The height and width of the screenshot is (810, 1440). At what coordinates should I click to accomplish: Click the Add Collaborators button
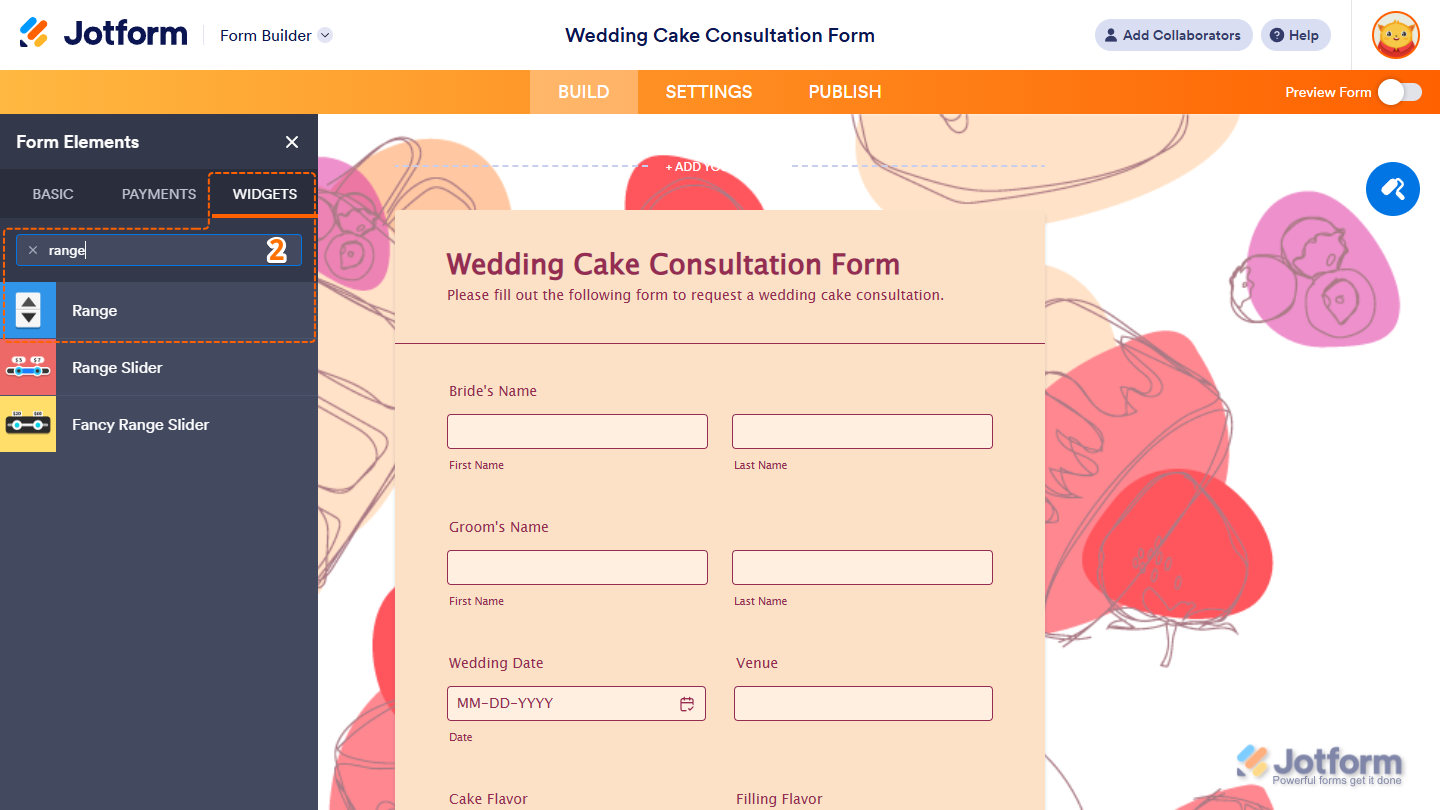[x=1172, y=35]
